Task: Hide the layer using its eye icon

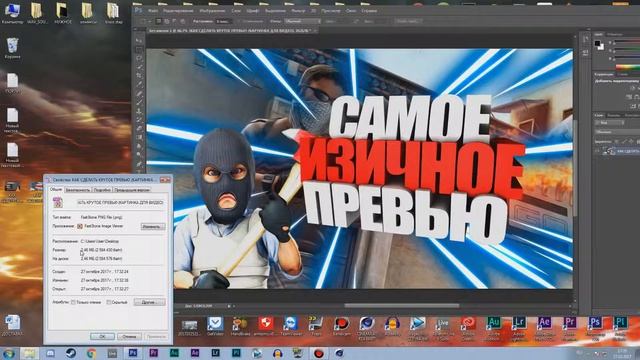Action: click(x=598, y=151)
